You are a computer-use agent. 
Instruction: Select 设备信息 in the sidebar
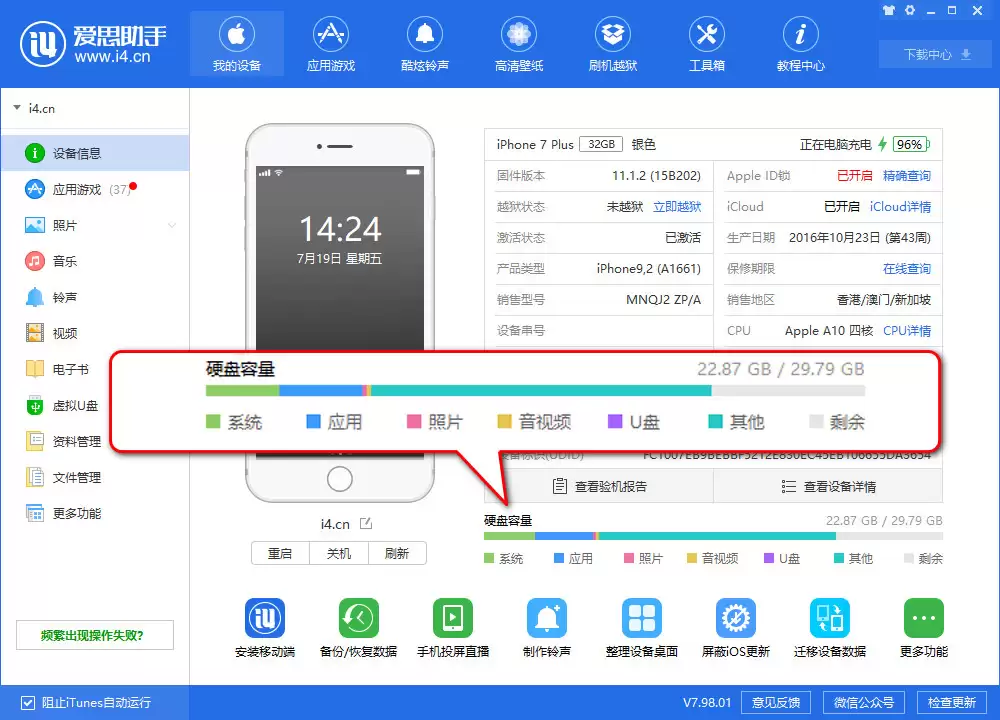pos(95,153)
